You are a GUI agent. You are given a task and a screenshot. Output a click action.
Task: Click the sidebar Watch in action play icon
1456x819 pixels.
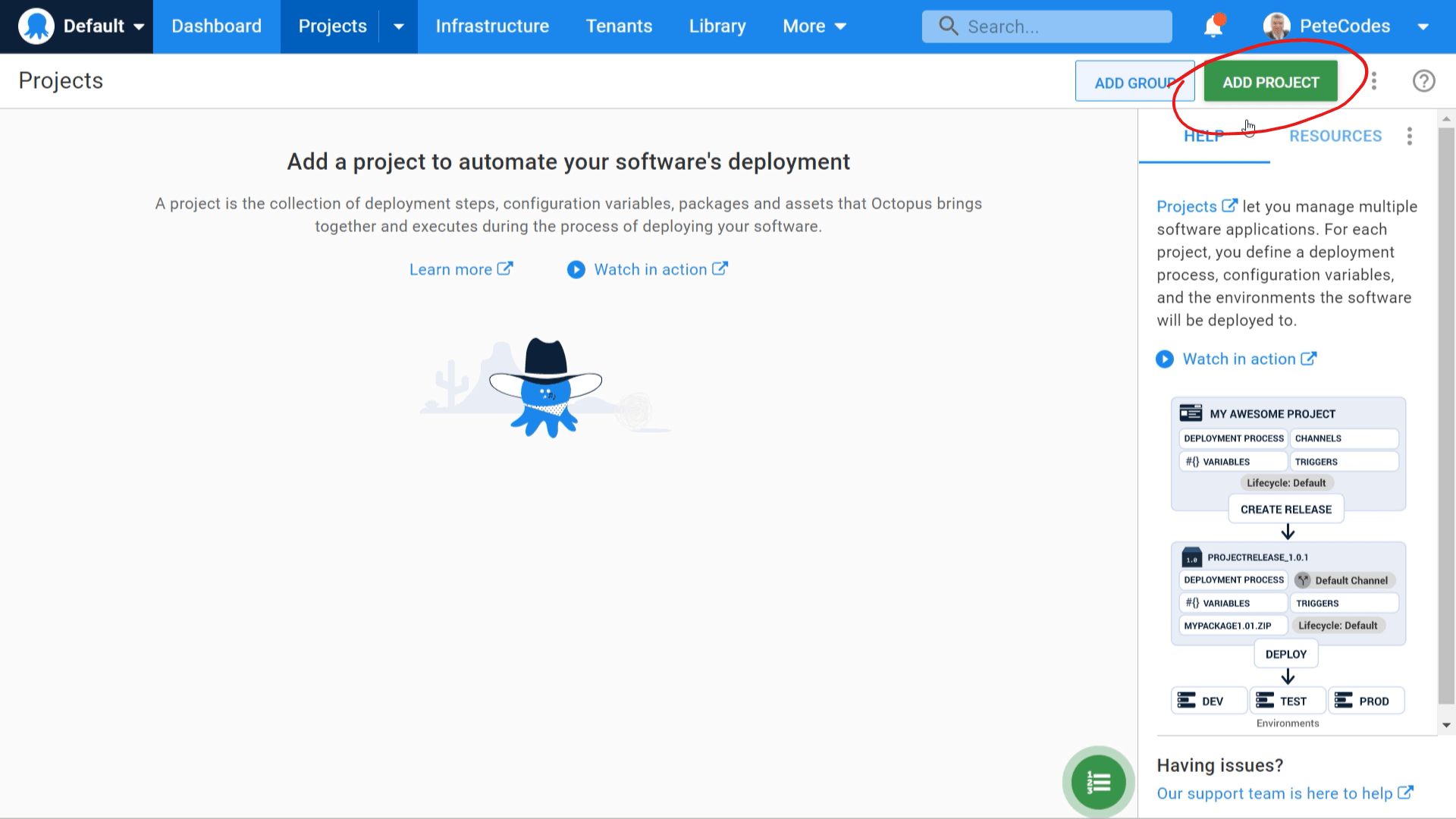point(1165,359)
